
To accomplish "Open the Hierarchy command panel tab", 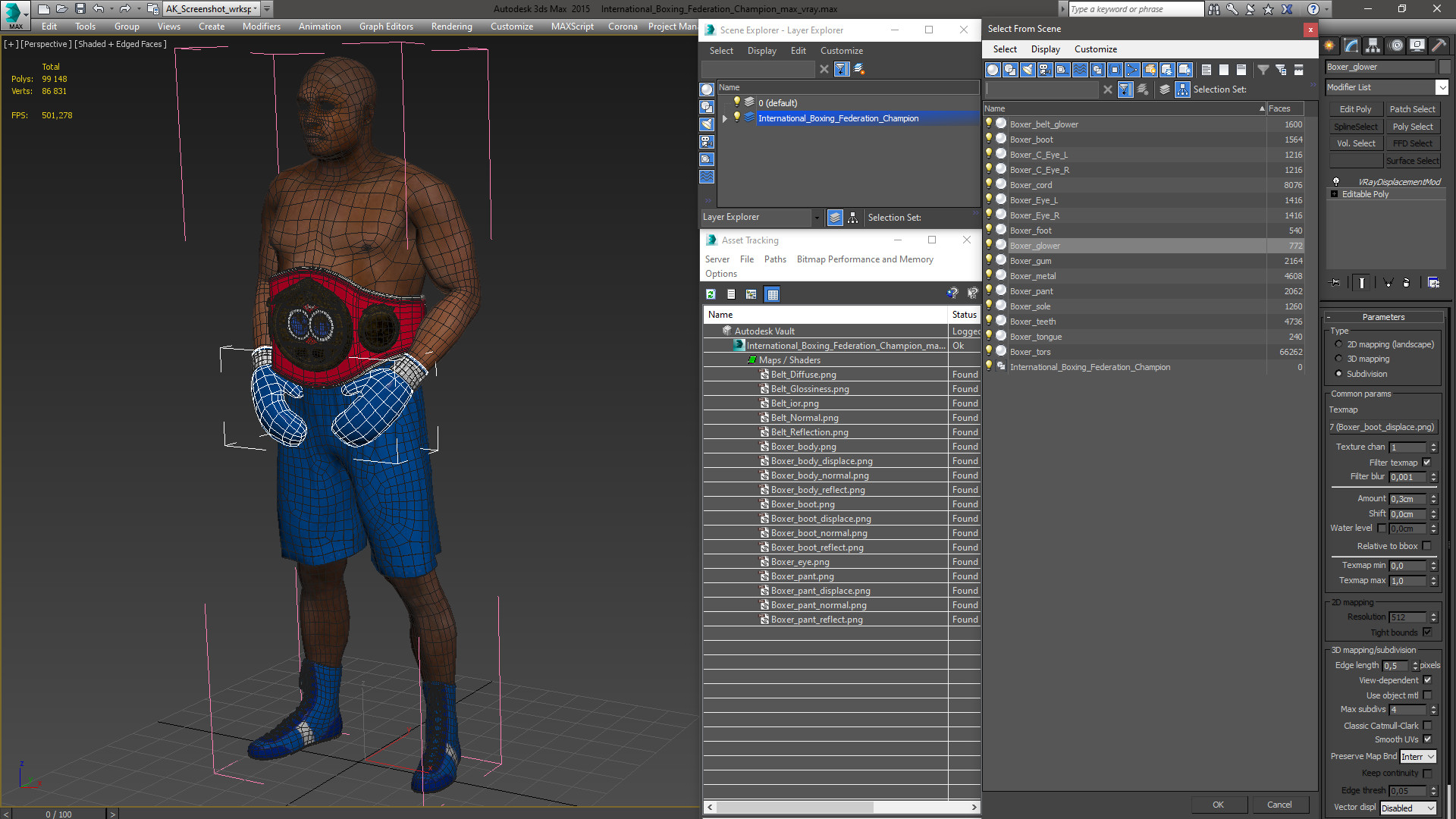I will 1373,45.
